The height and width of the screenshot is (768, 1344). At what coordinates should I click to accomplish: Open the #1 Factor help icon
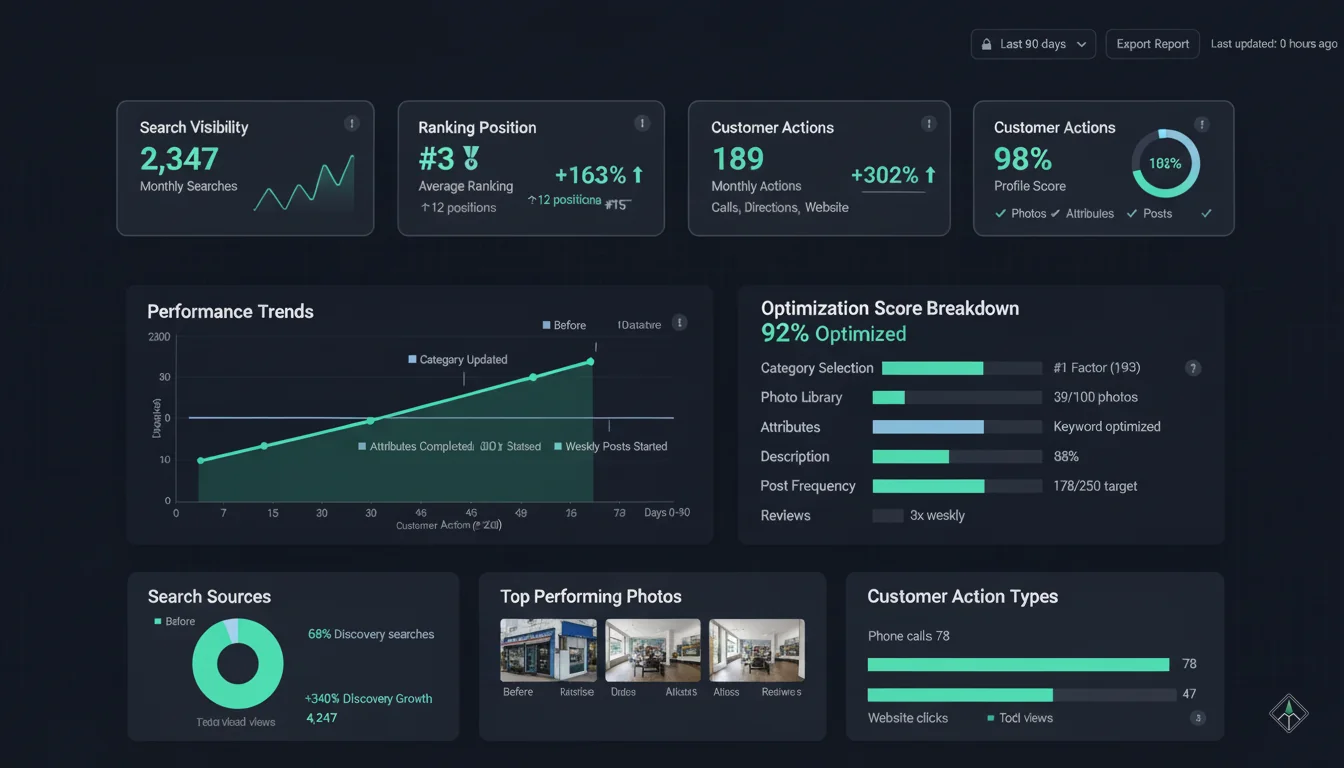coord(1192,368)
